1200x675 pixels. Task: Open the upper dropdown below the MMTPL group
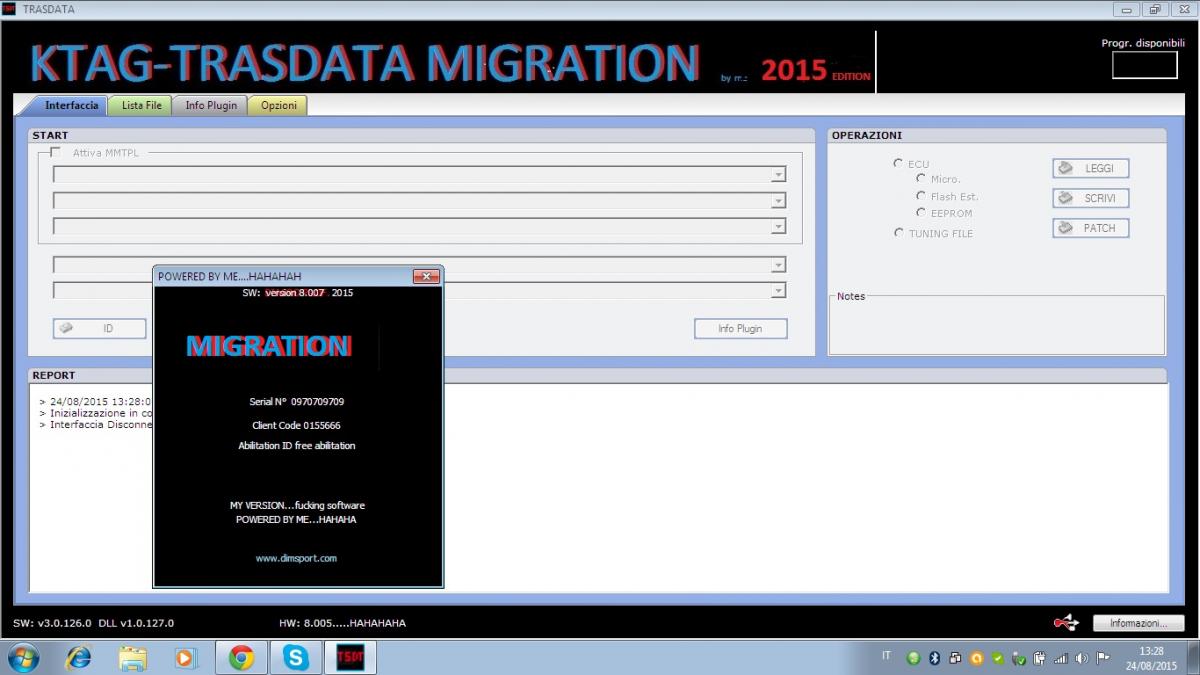click(778, 266)
